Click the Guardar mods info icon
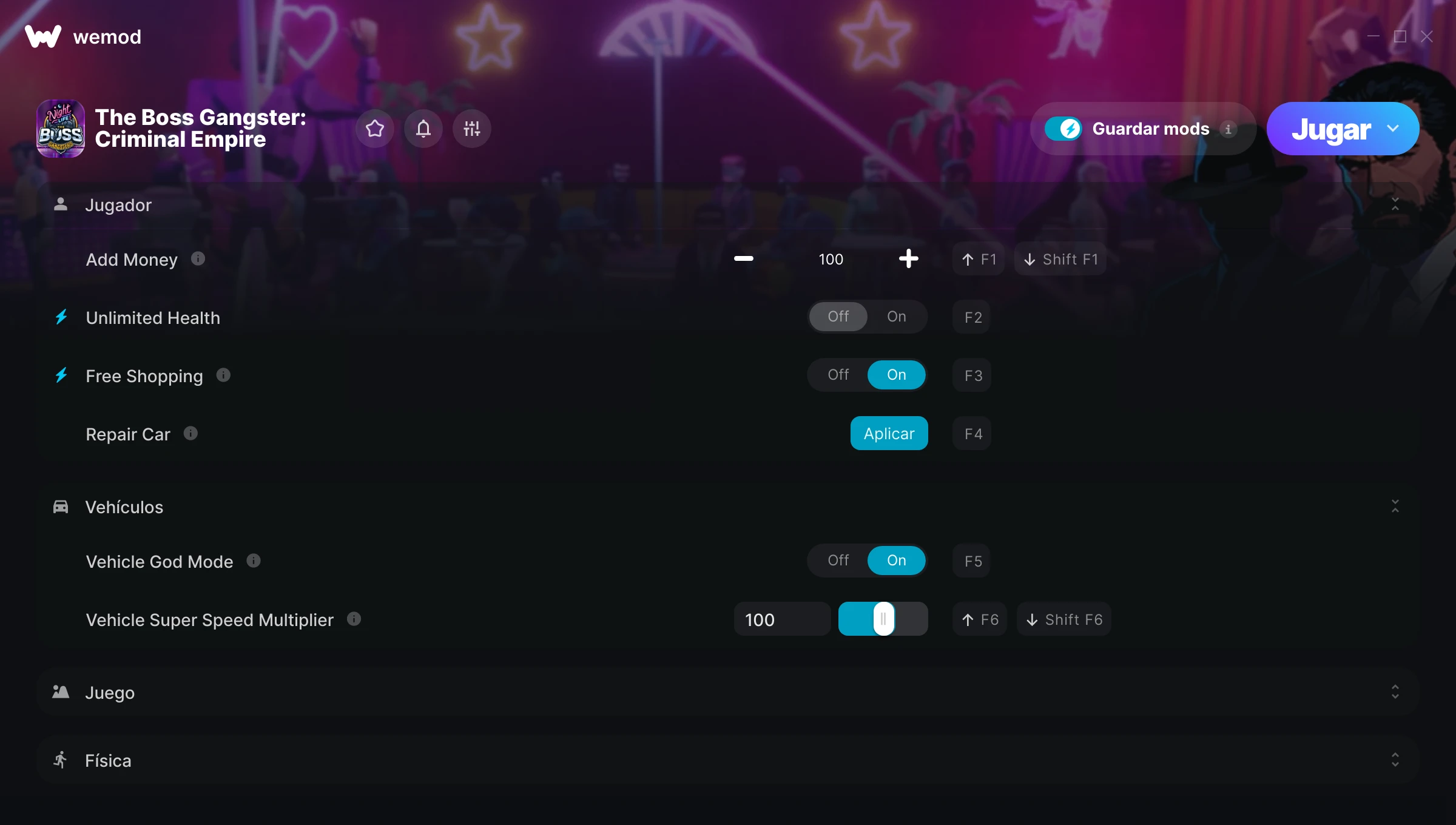This screenshot has height=825, width=1456. 1228,129
